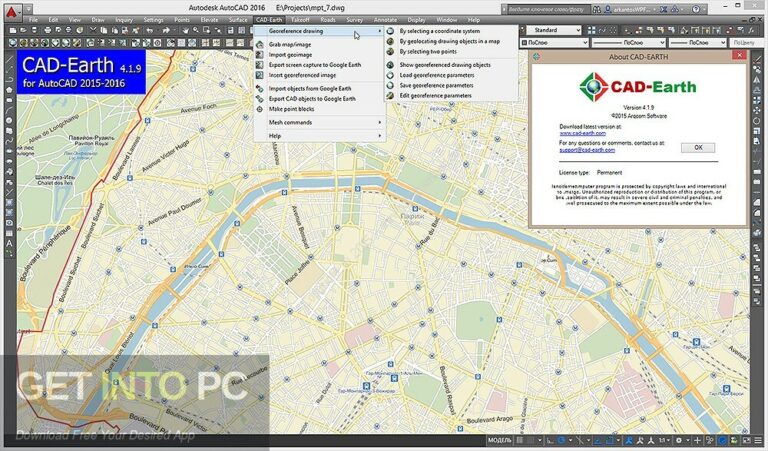This screenshot has width=768, height=451.
Task: Open the Quick Access toolbar customize dropdown
Action: (x=29, y=9)
